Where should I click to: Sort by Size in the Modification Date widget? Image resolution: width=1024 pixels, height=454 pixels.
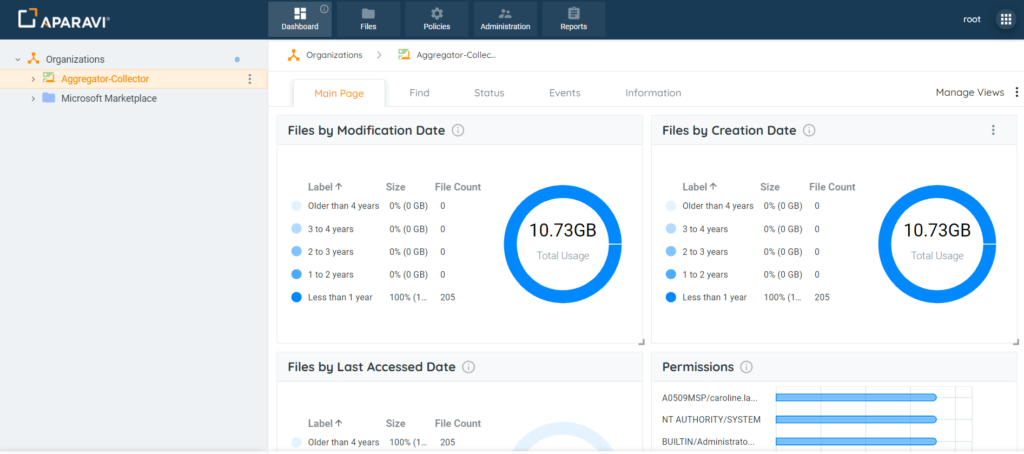tap(396, 187)
